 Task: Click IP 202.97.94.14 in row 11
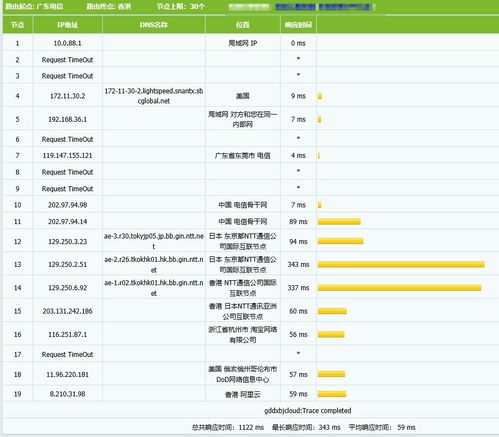click(x=67, y=222)
